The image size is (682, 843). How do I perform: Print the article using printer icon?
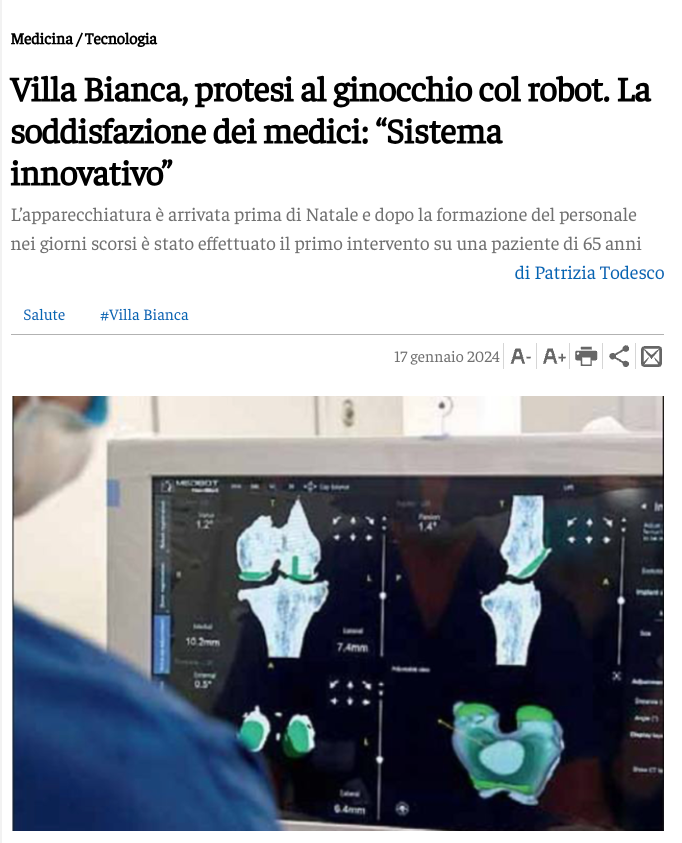click(586, 356)
